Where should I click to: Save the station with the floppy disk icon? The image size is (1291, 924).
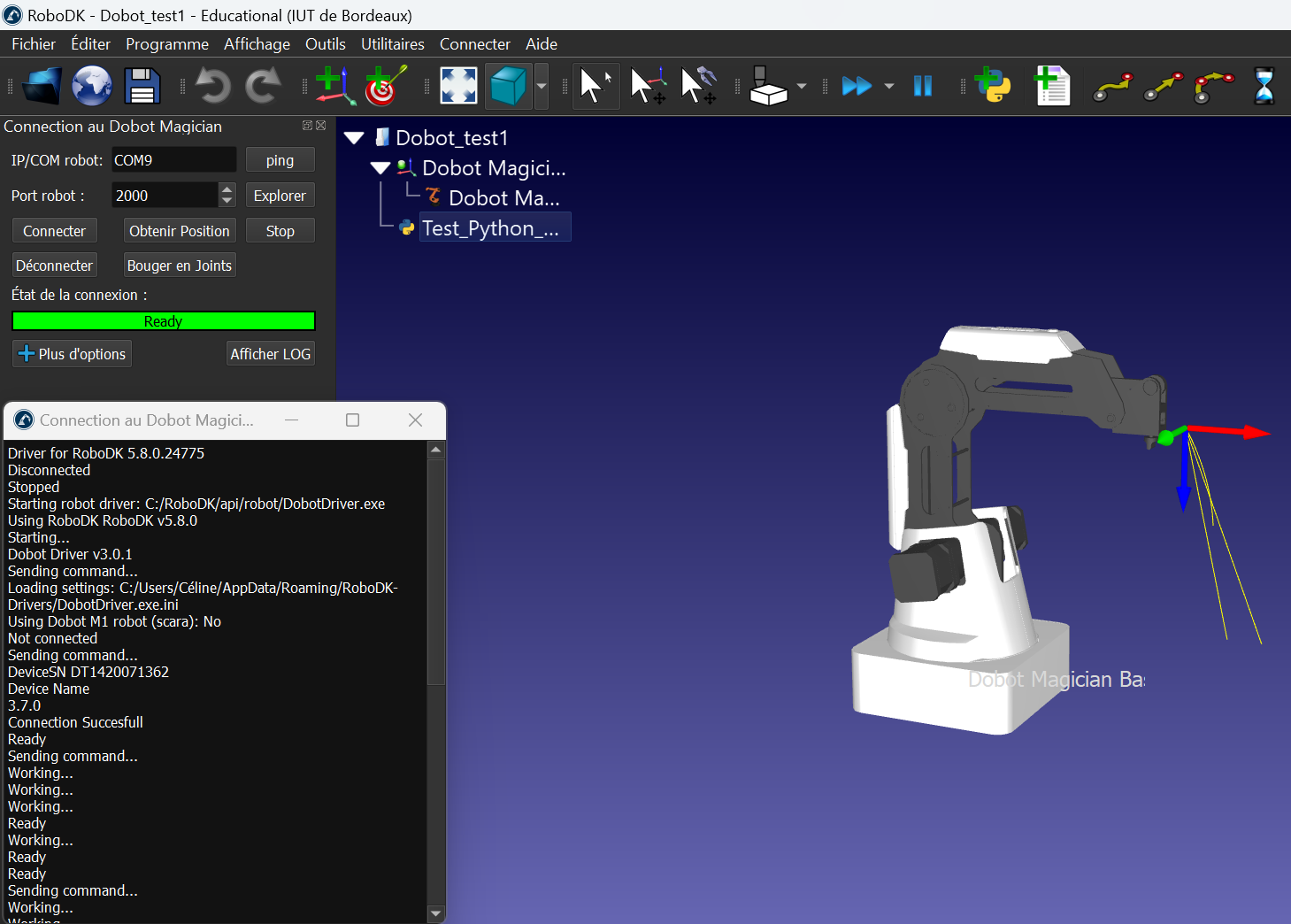point(142,87)
